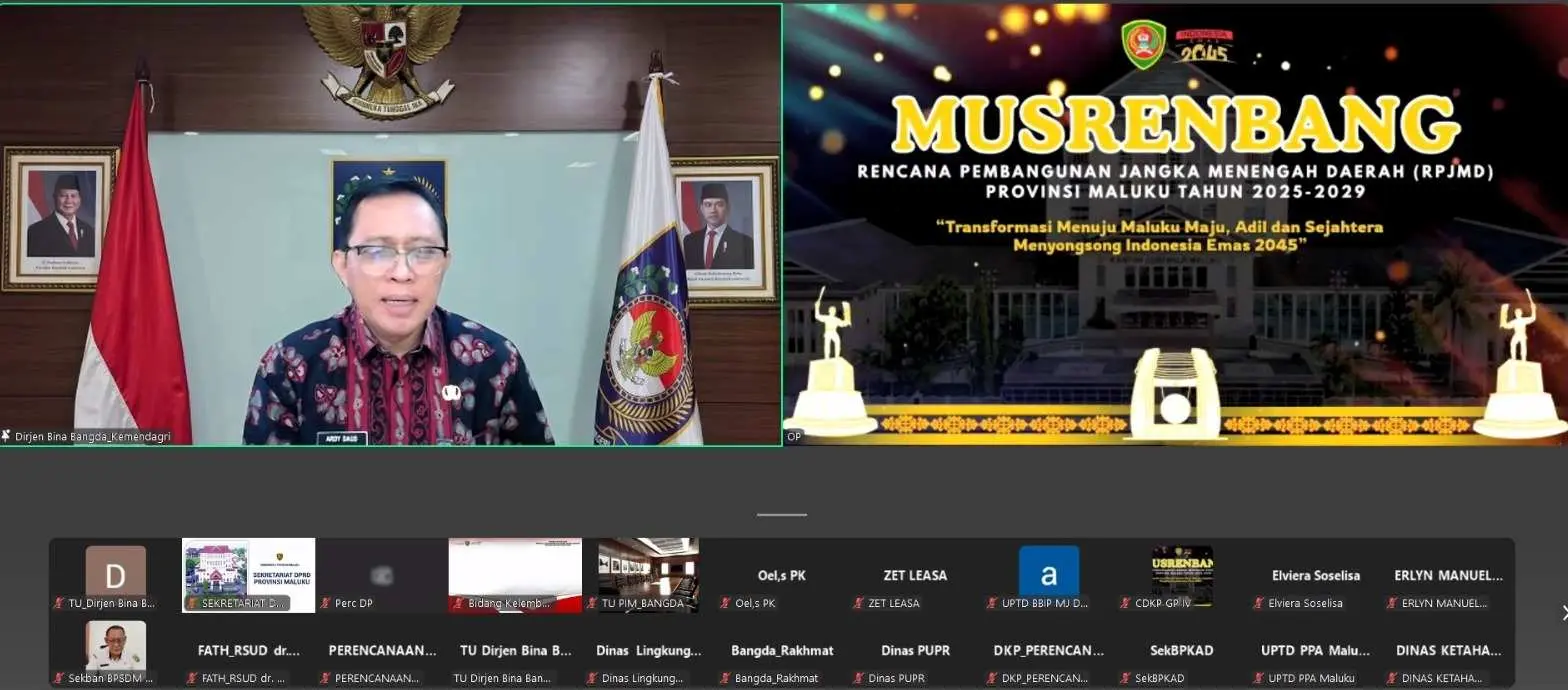Click the blue 'a' avatar of UPTD BBIP
The height and width of the screenshot is (690, 1568).
pyautogui.click(x=1048, y=570)
